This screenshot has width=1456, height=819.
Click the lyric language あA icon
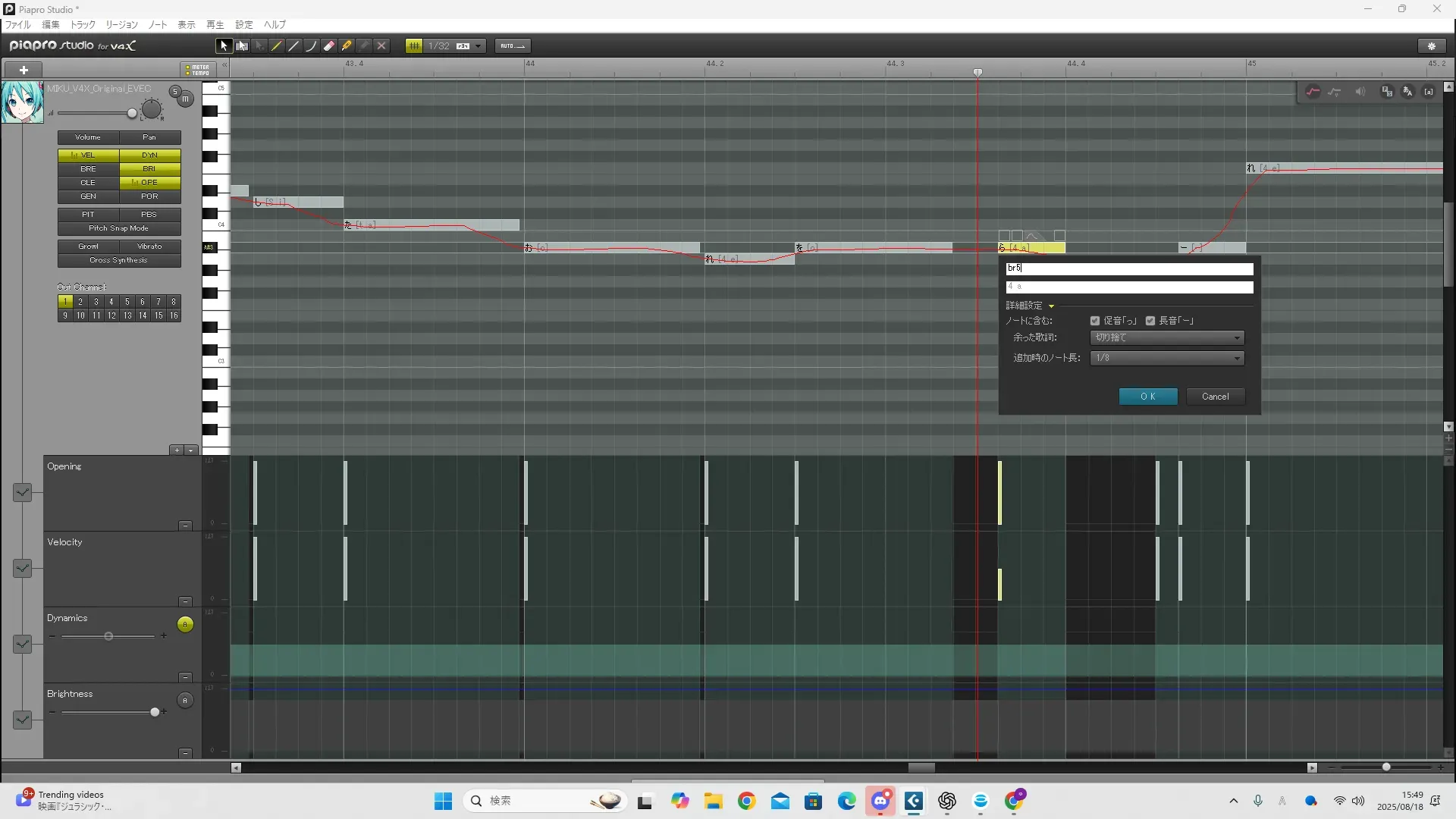pos(1407,92)
